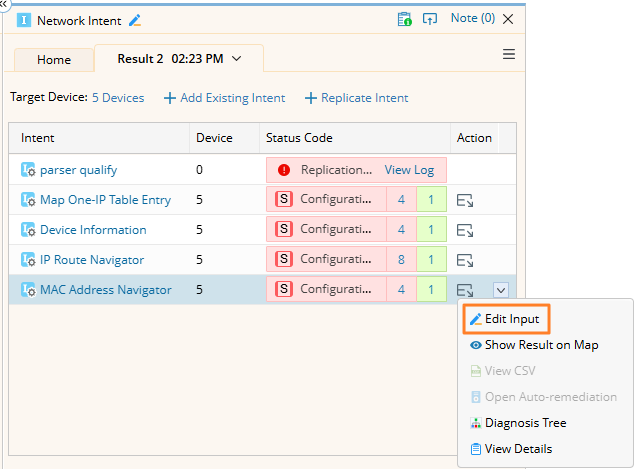The image size is (639, 469).
Task: Open dropdown arrow in MAC Address Navigator row
Action: point(501,290)
